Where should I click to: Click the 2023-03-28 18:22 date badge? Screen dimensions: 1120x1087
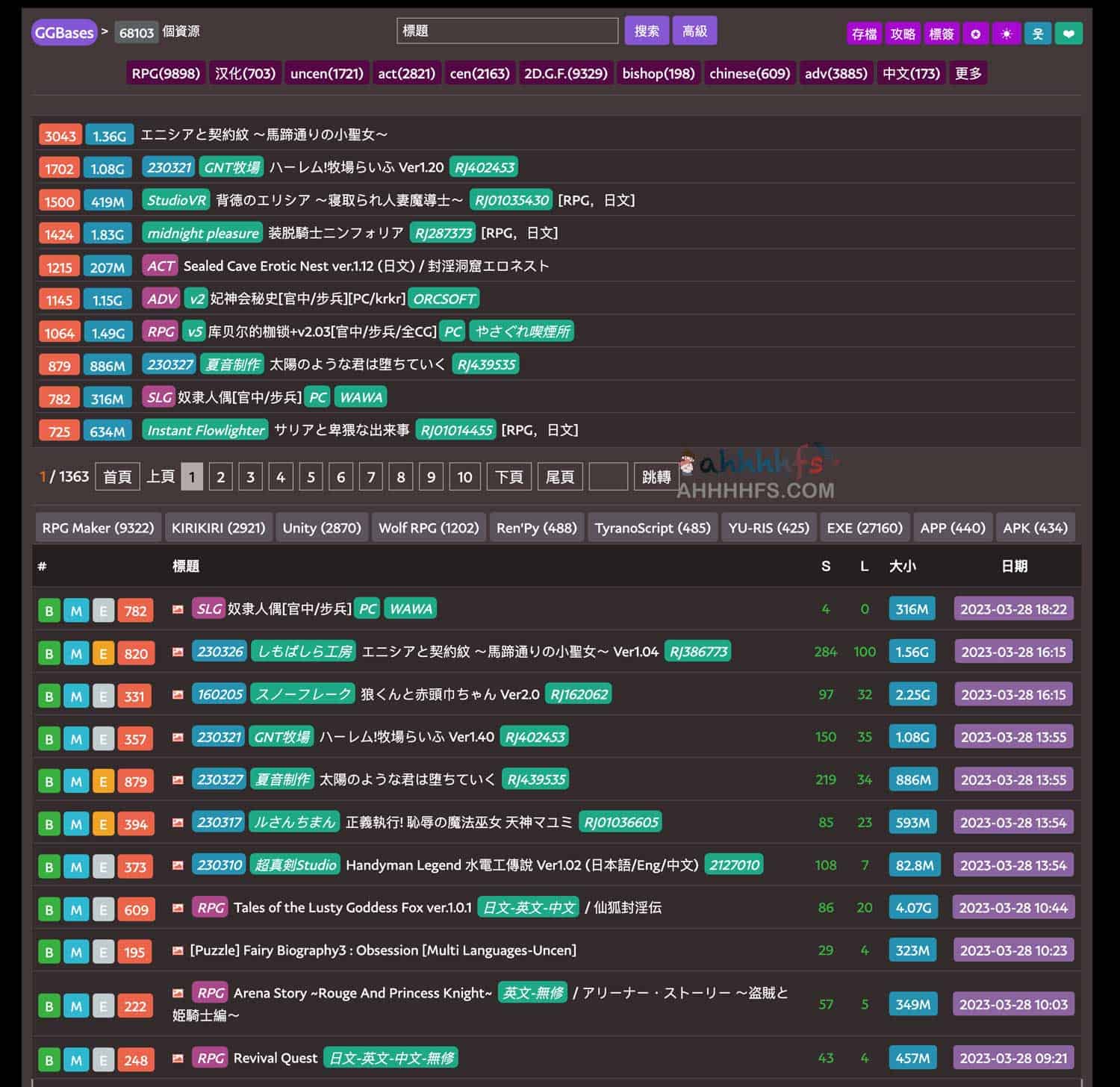1014,609
